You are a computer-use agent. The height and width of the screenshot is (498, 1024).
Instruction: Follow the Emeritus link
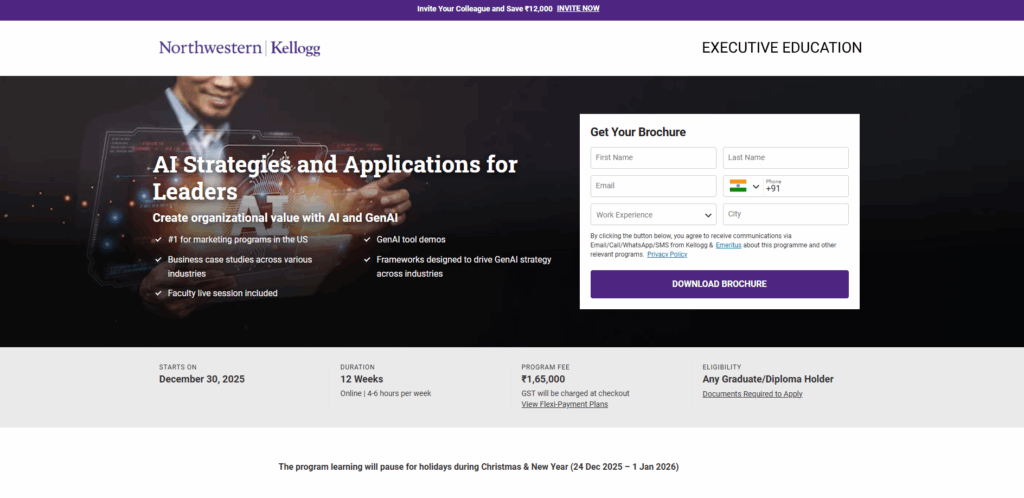pos(728,245)
